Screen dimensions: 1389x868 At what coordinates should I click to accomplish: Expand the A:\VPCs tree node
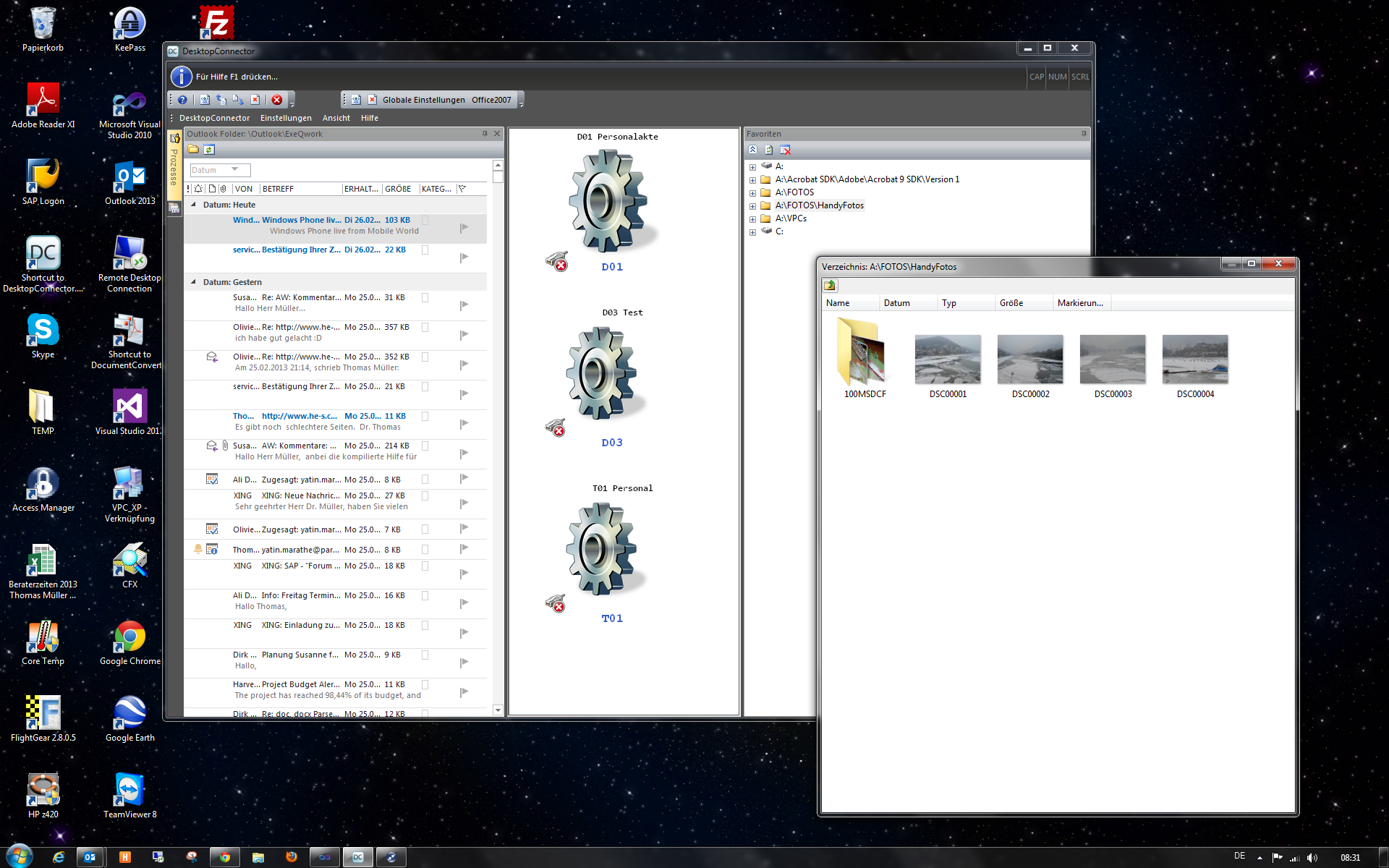point(752,219)
